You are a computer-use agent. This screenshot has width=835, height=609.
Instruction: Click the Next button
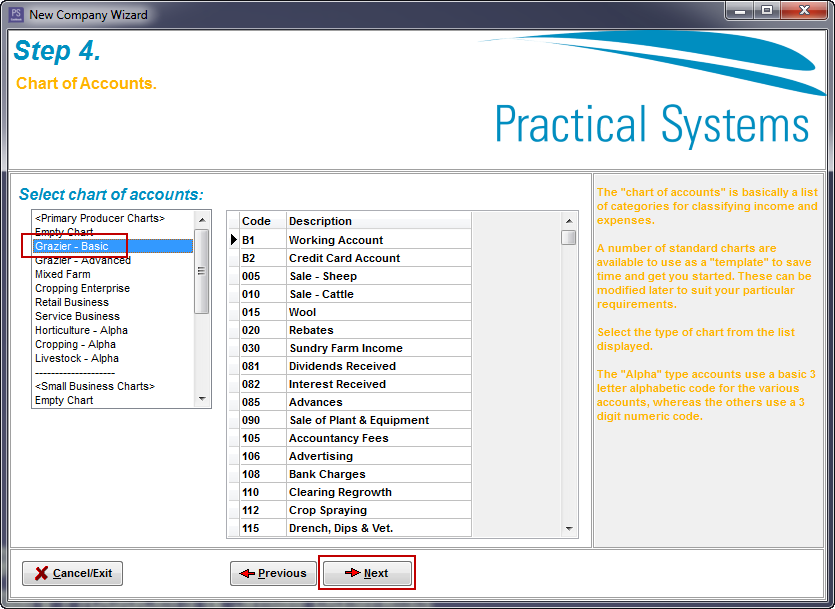[x=367, y=573]
